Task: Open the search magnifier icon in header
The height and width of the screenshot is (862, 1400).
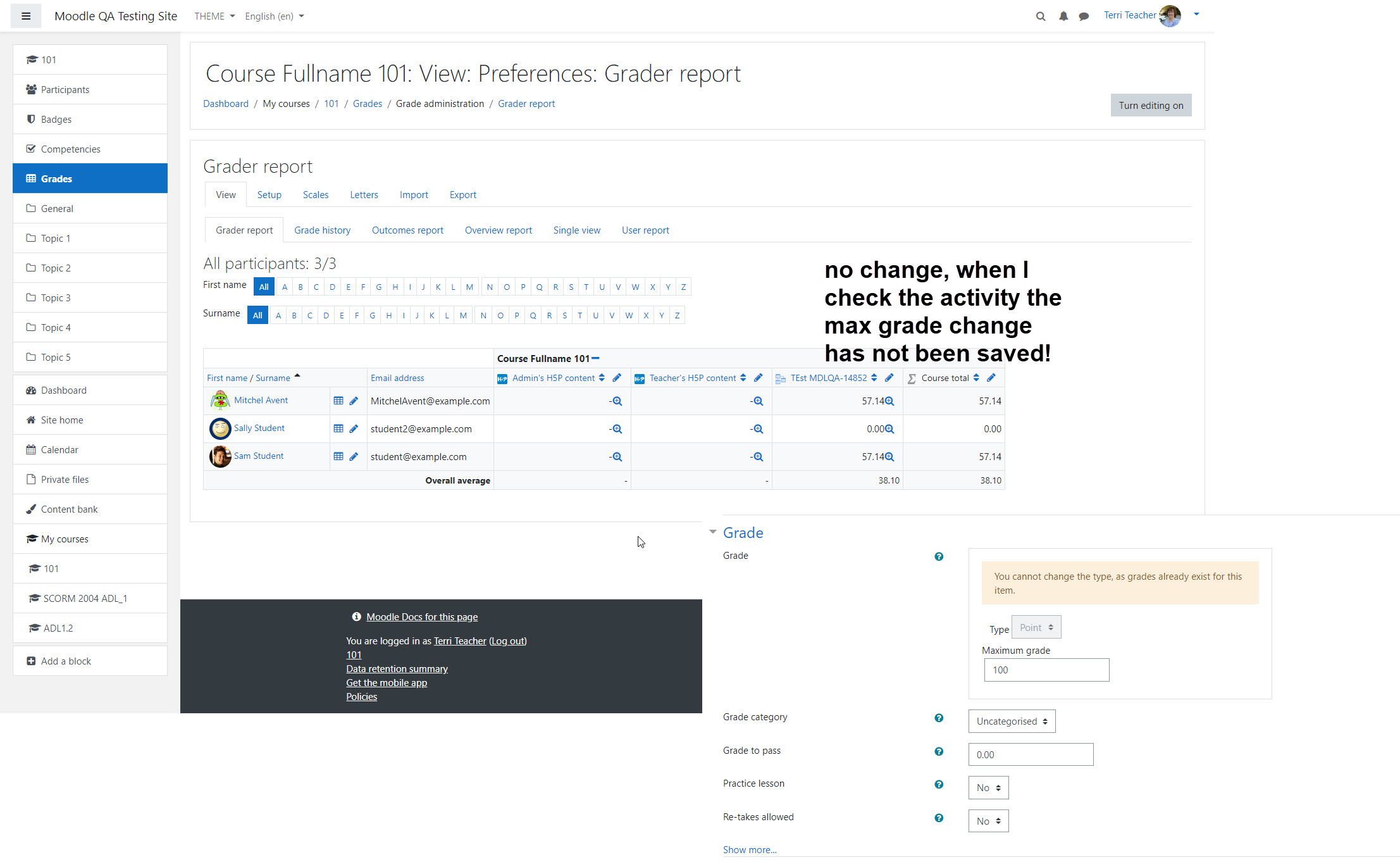Action: click(1040, 16)
